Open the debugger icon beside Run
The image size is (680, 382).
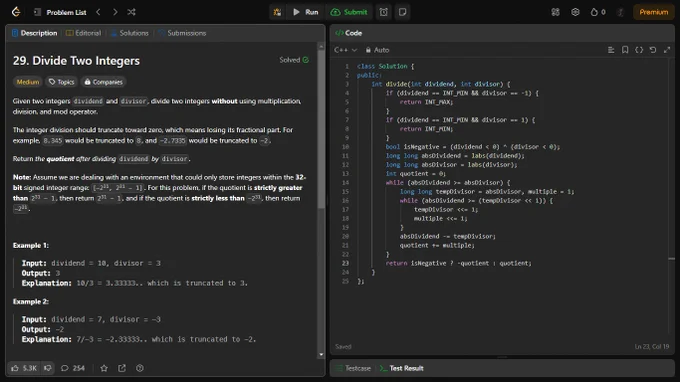pos(277,12)
